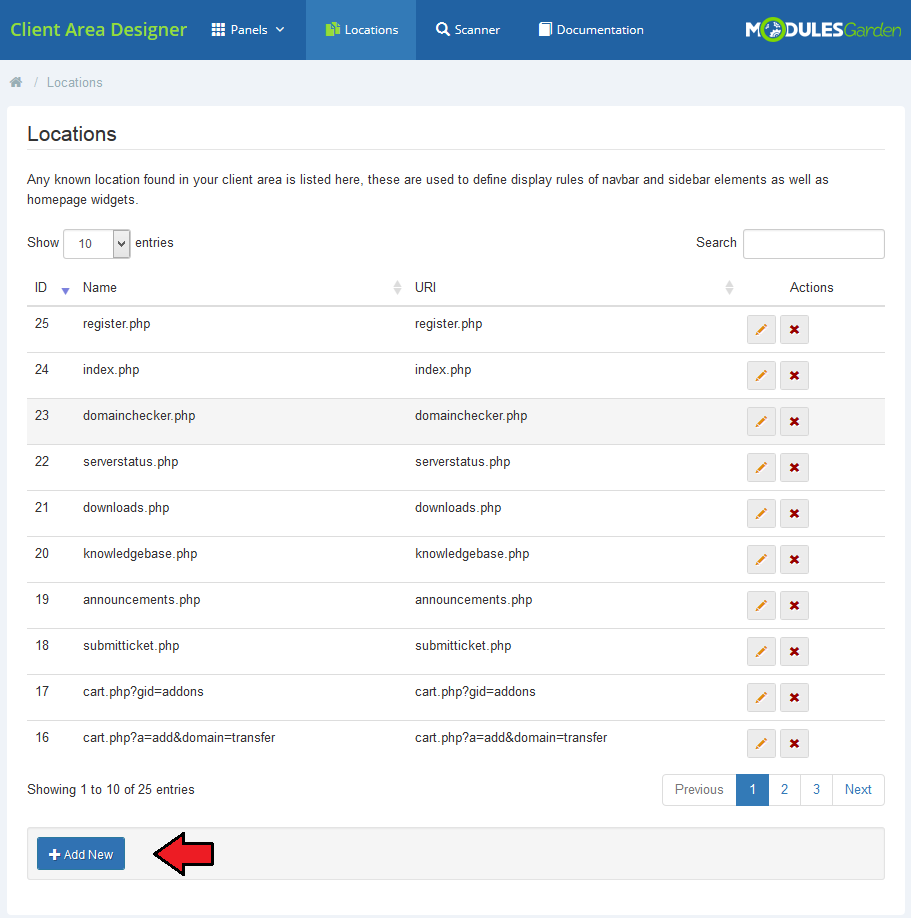The width and height of the screenshot is (911, 918).
Task: Go to pagination page 3
Action: (x=816, y=790)
